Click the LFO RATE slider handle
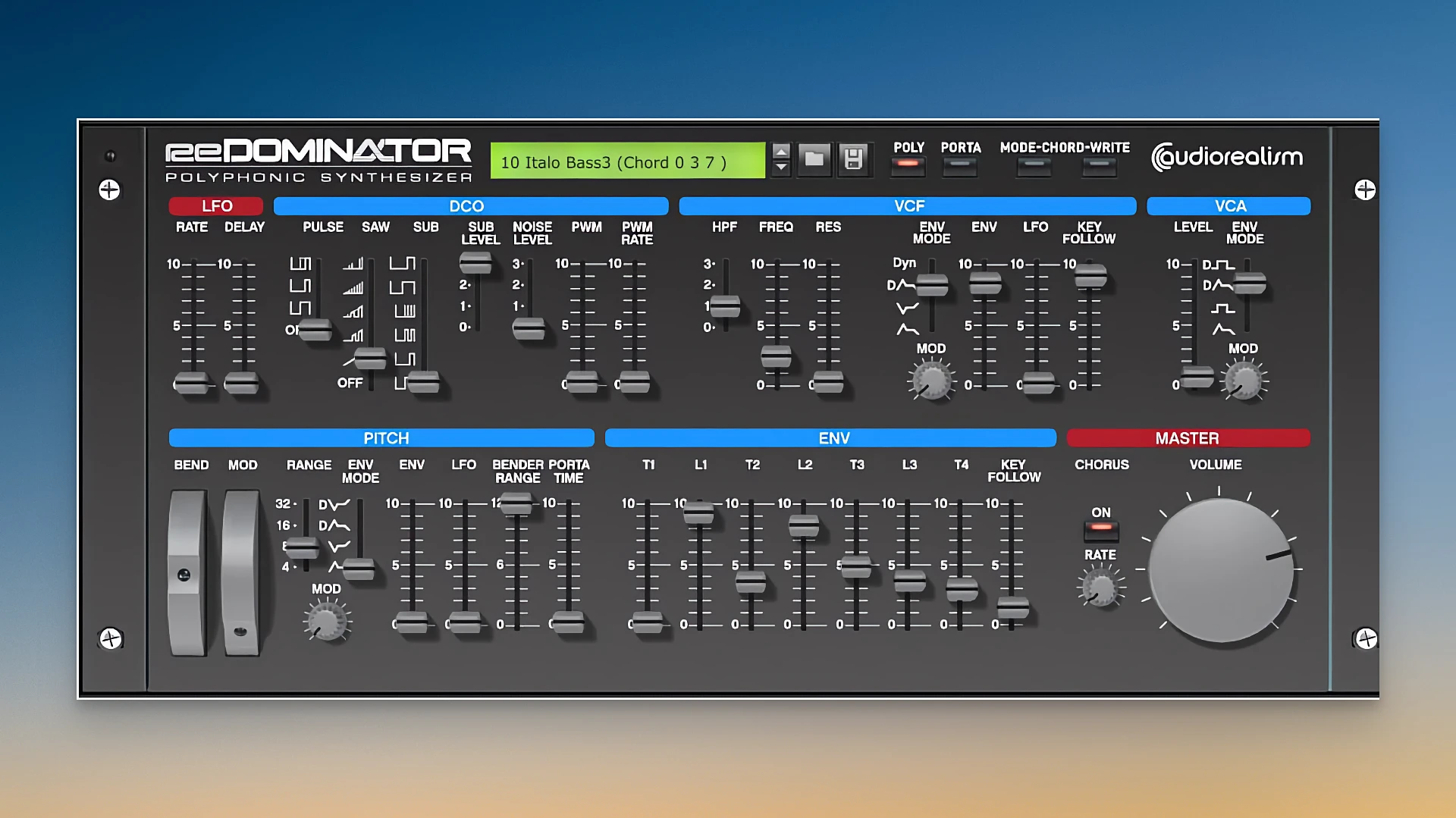 tap(191, 383)
